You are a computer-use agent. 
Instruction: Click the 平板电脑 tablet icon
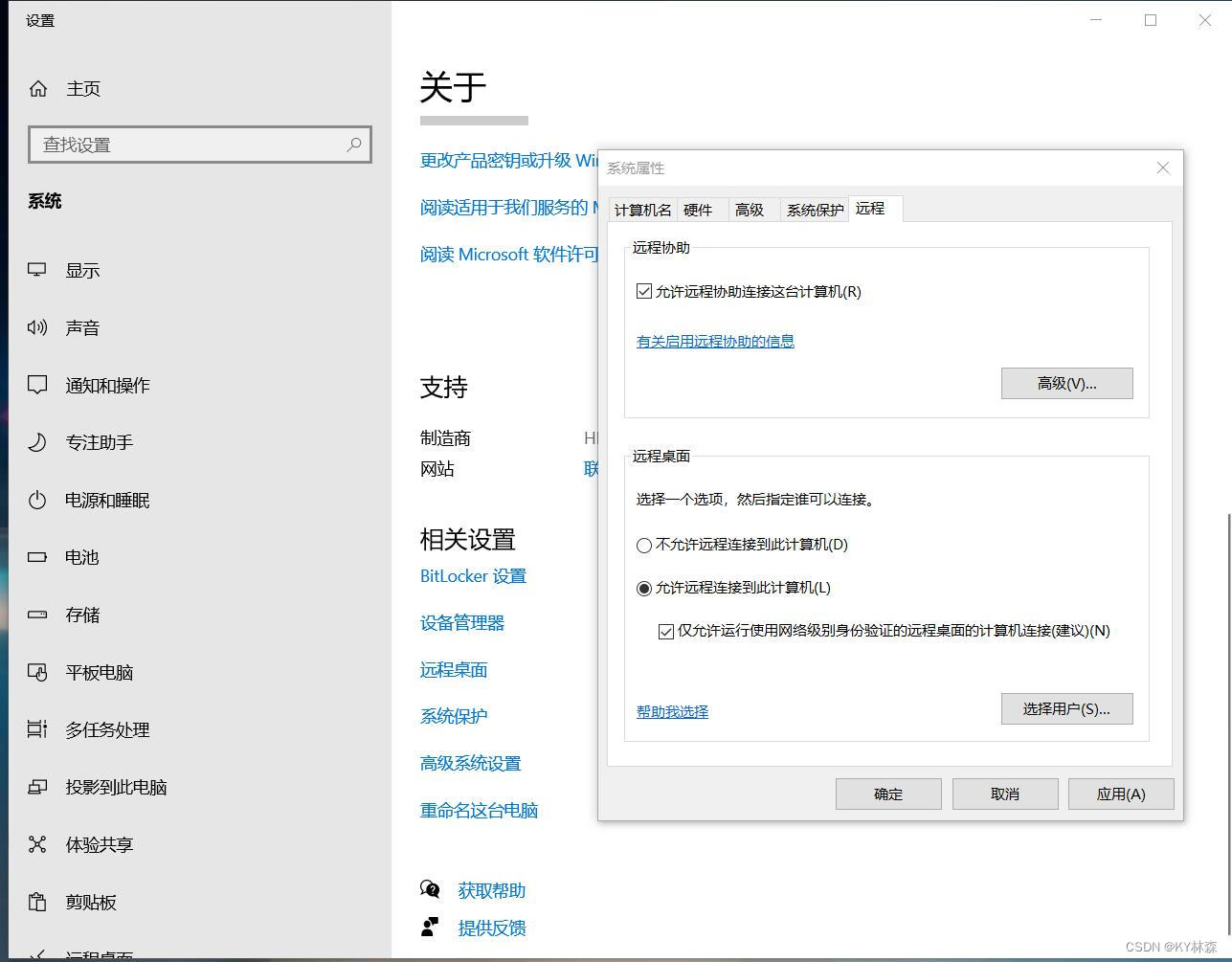click(37, 672)
